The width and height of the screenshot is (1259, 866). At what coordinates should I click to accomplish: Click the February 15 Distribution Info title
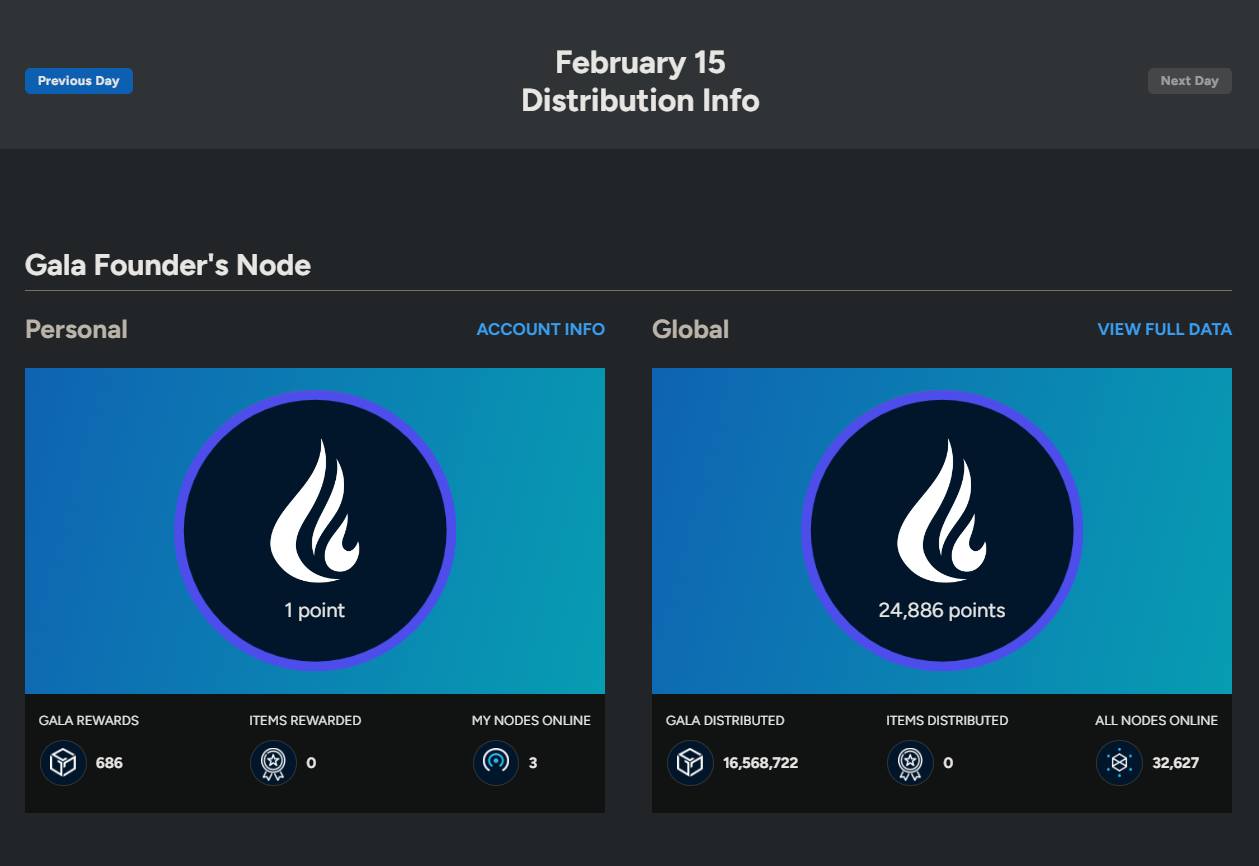(x=640, y=81)
